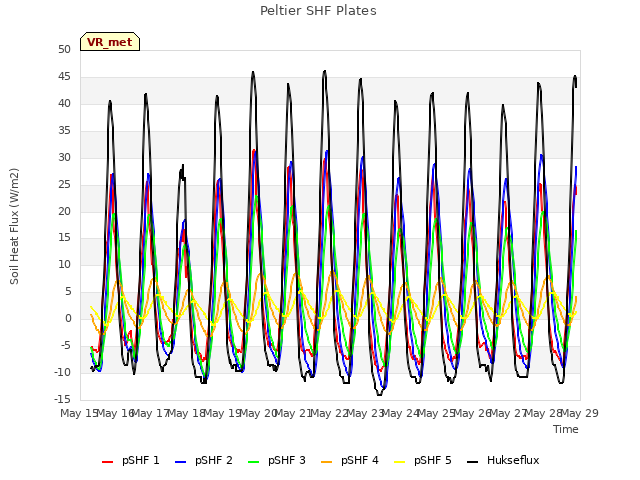Screen dimensions: 640x480
Task: Click the y-axis tick value 40
Action: pos(64,103)
